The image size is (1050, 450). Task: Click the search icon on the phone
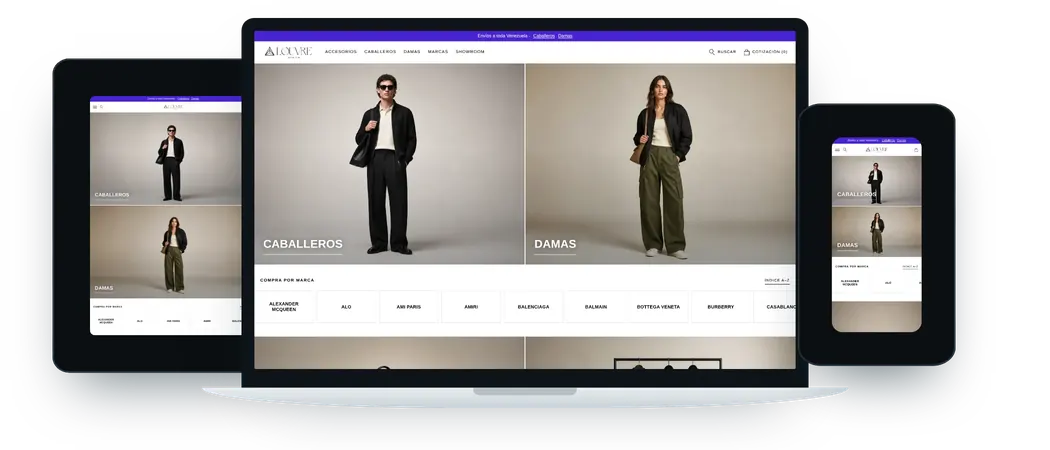pos(844,150)
